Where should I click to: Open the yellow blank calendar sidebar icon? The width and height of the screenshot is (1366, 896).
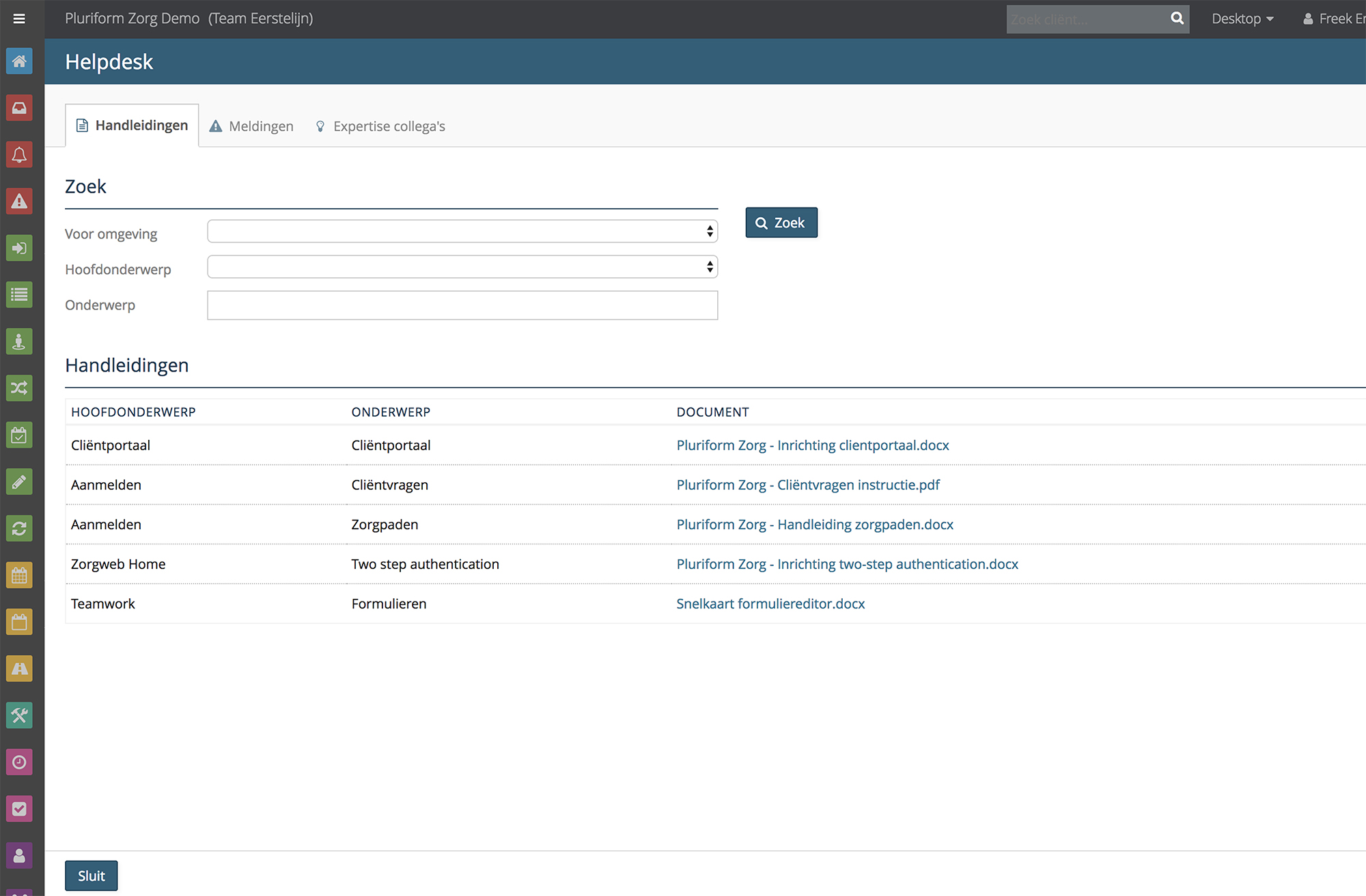(x=19, y=621)
